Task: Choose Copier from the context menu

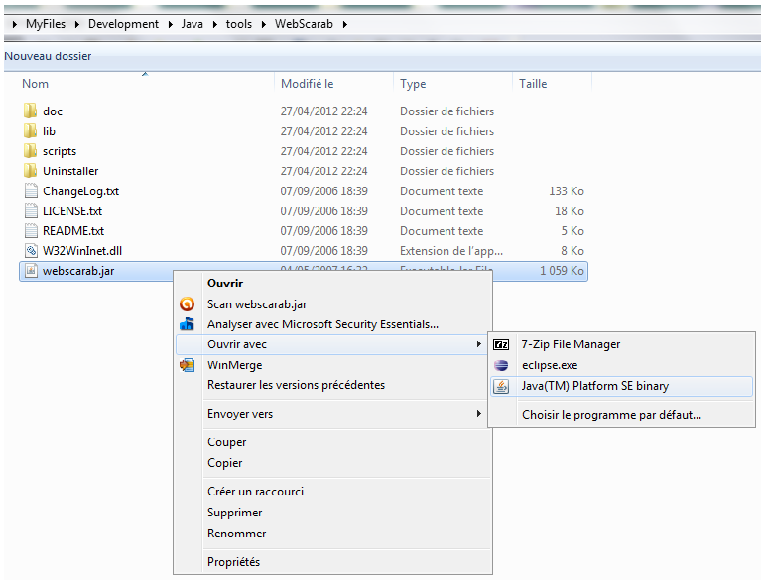Action: coord(333,463)
